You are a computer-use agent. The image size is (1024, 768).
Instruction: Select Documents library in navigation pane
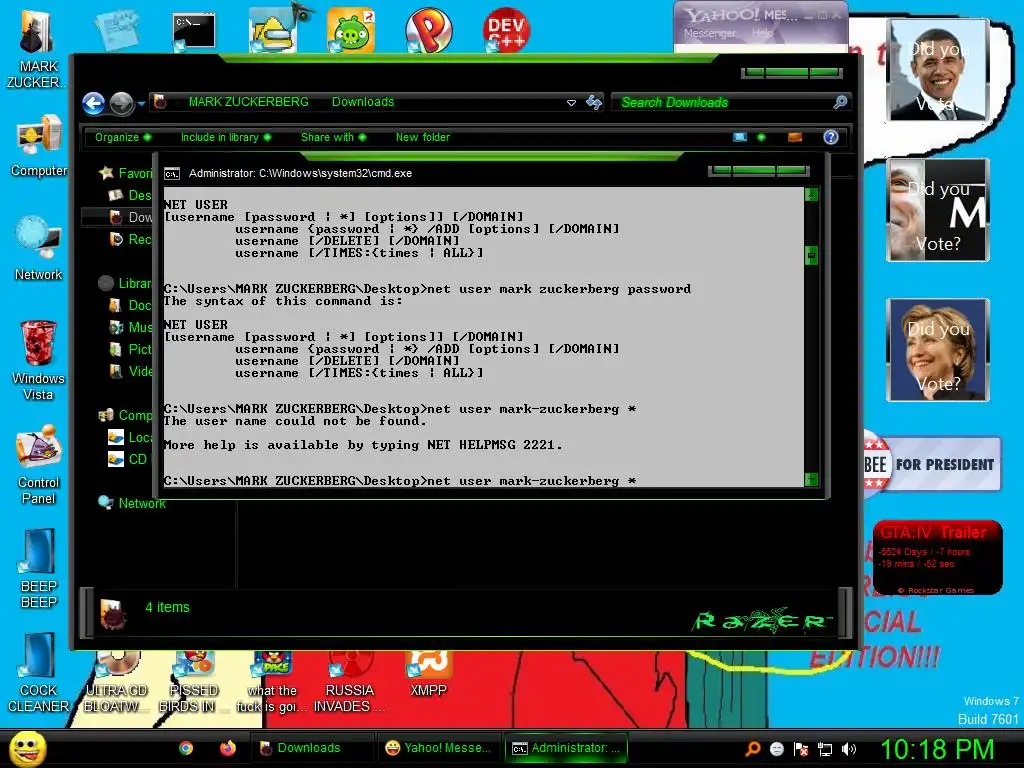pos(131,306)
